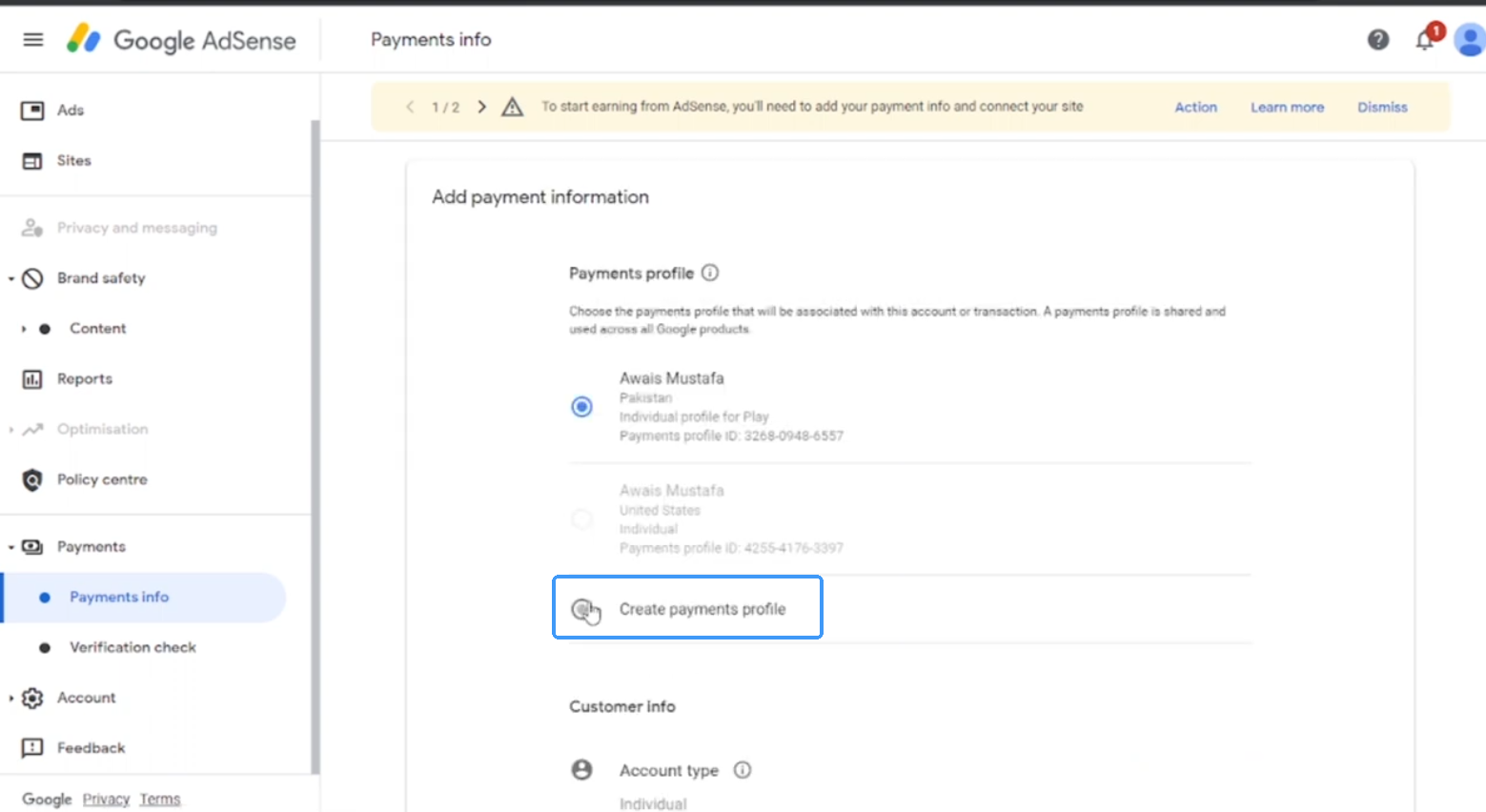Open the user account avatar

point(1471,39)
